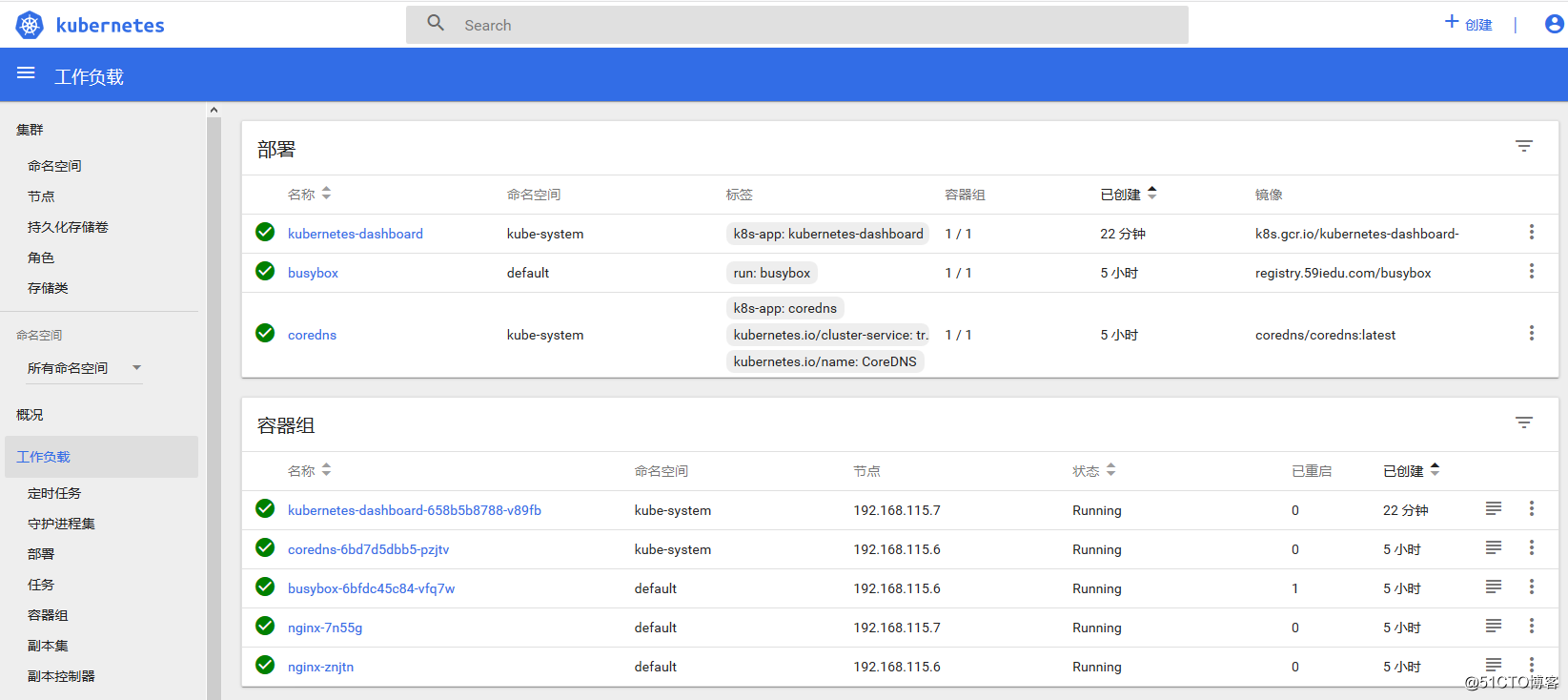This screenshot has height=700, width=1568.
Task: Open pod nginx-znjtn link
Action: (320, 667)
